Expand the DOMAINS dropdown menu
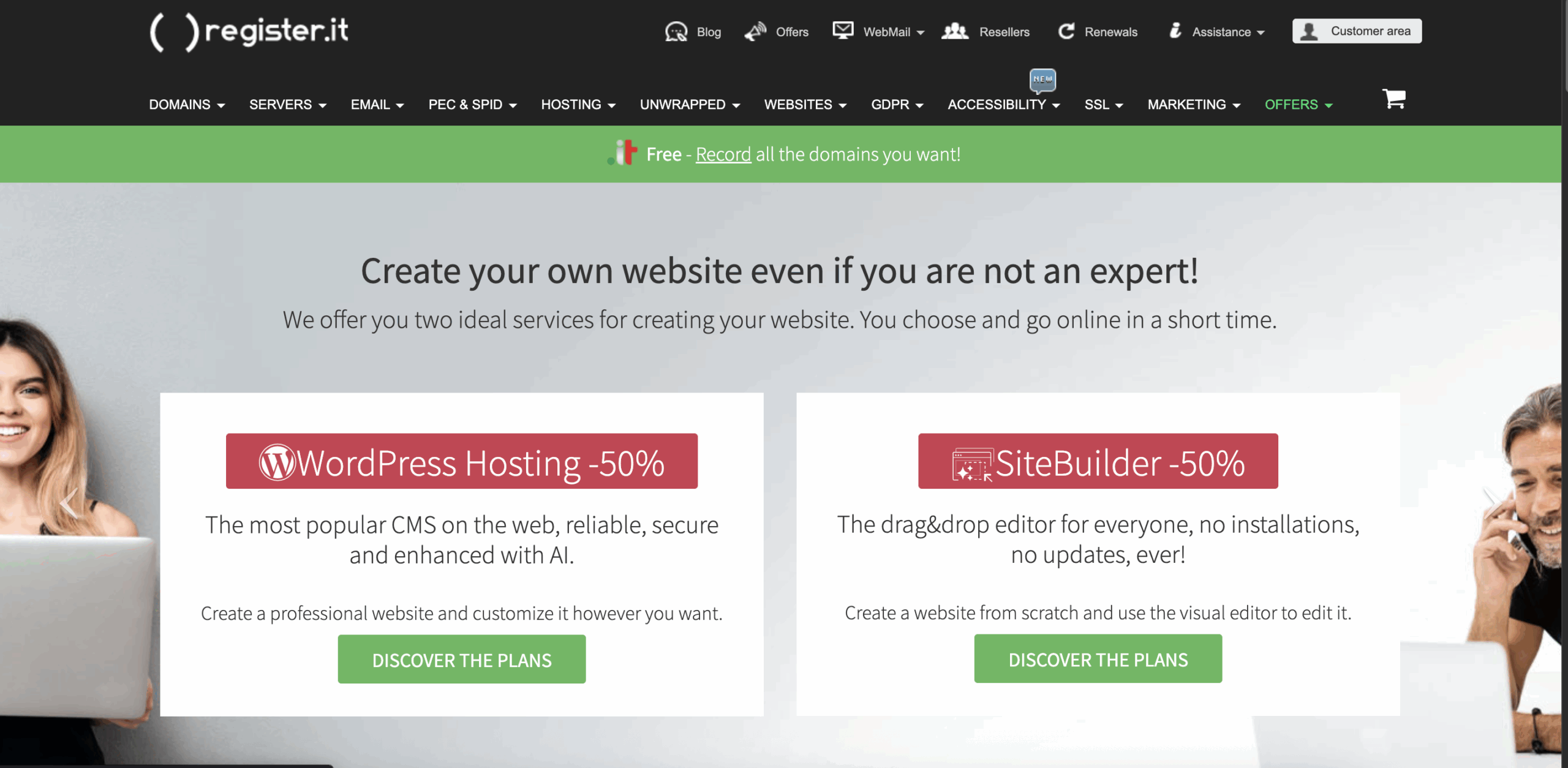Image resolution: width=1568 pixels, height=768 pixels. point(187,105)
